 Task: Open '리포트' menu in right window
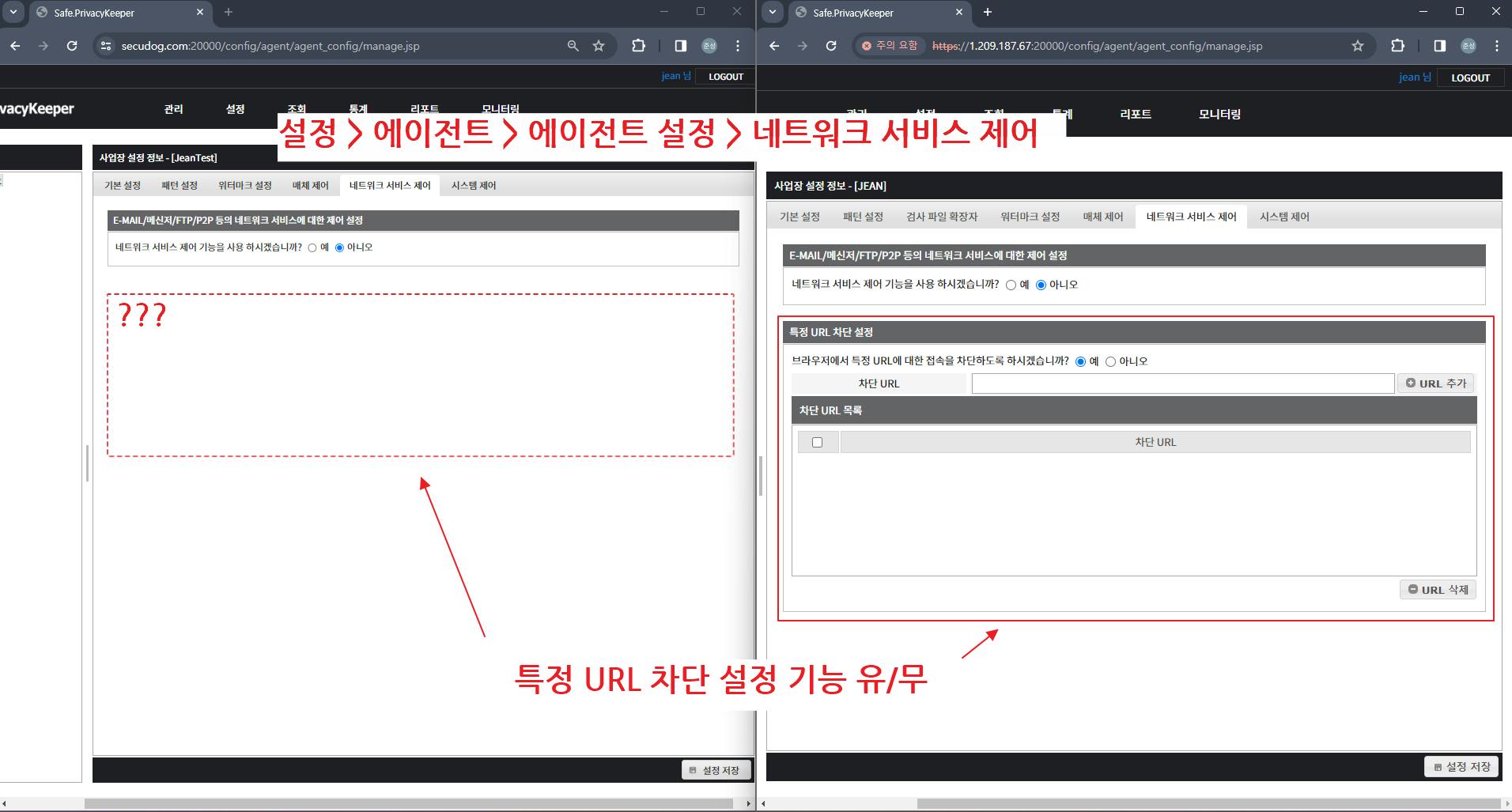click(x=1136, y=114)
